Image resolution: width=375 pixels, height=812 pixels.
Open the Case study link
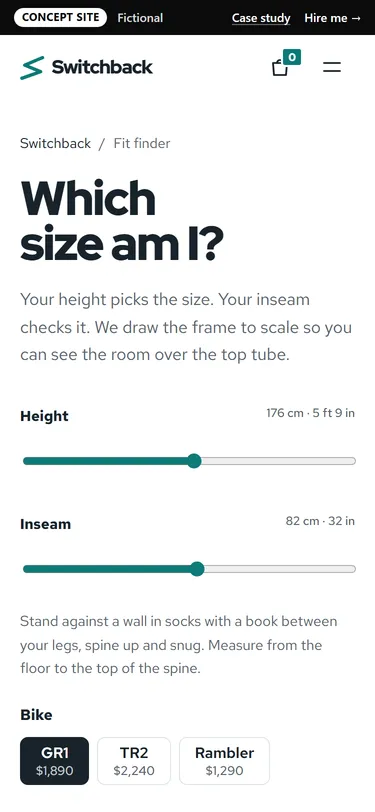coord(261,18)
